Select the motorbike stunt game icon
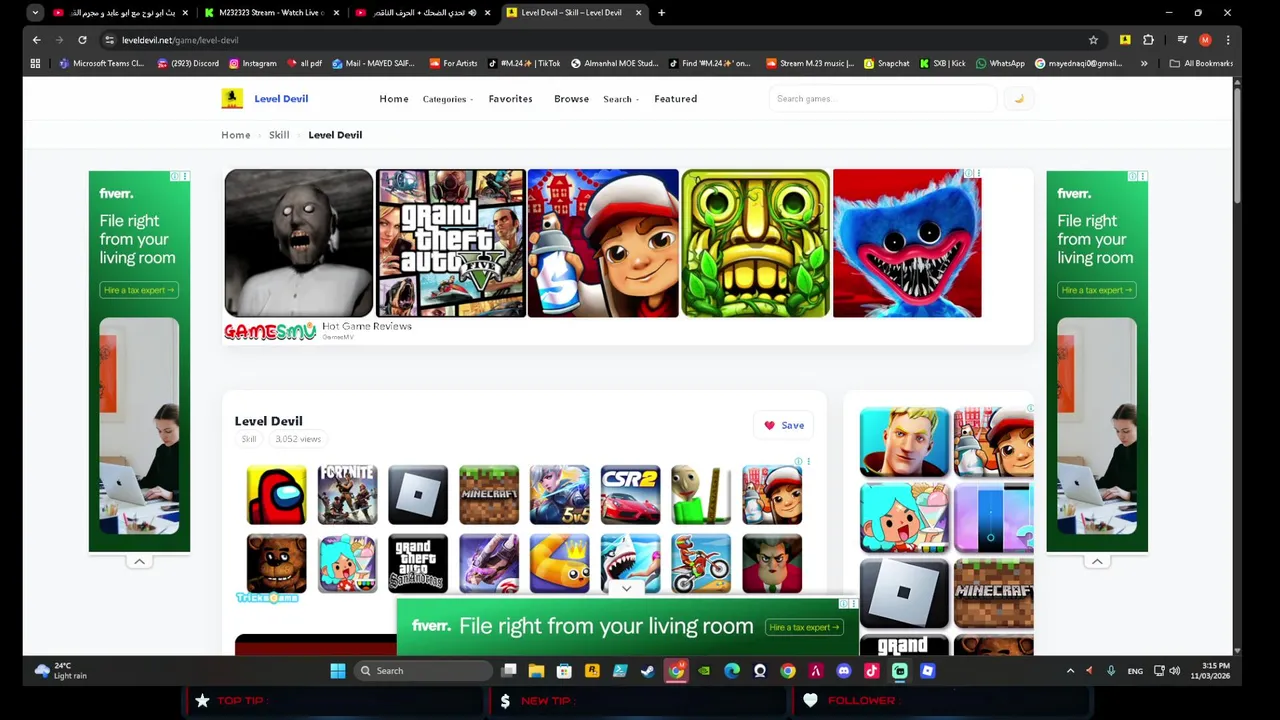 click(701, 563)
